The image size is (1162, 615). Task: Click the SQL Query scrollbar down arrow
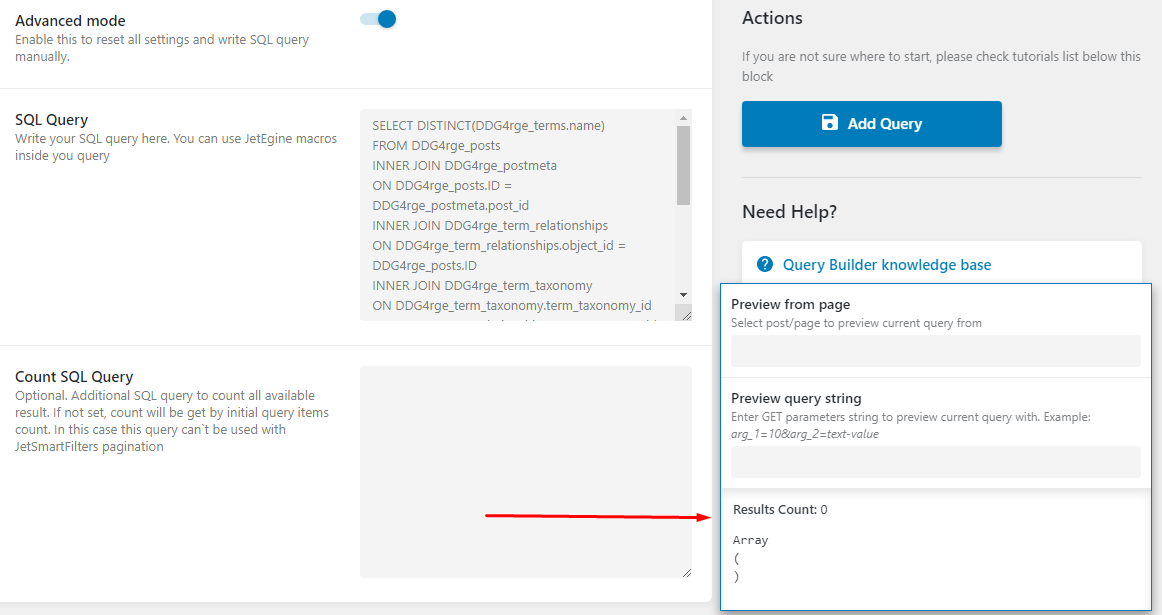point(683,295)
